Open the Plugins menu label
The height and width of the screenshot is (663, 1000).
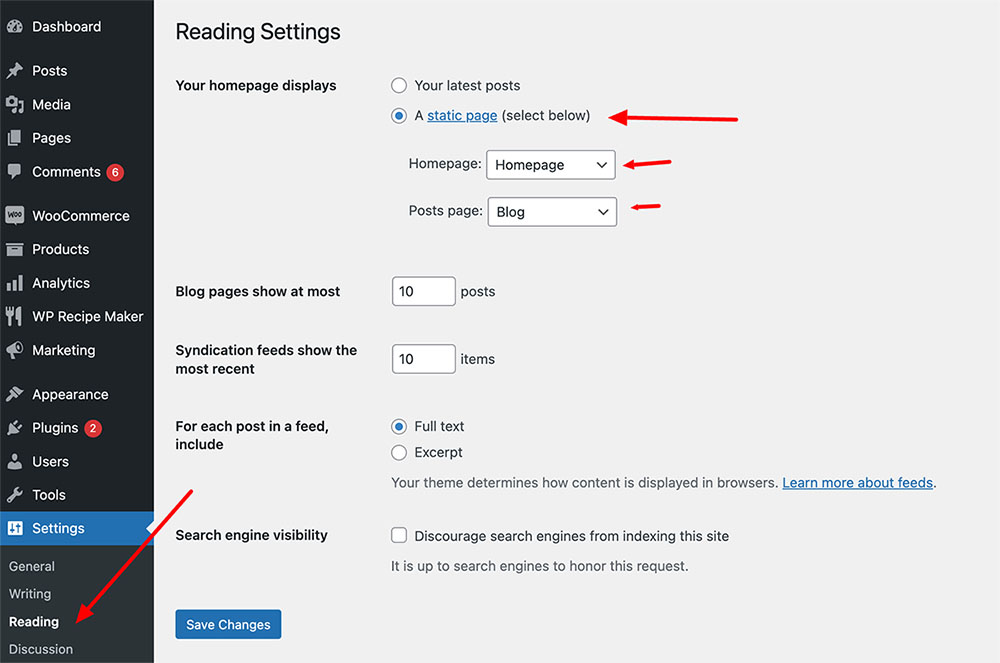click(x=55, y=428)
